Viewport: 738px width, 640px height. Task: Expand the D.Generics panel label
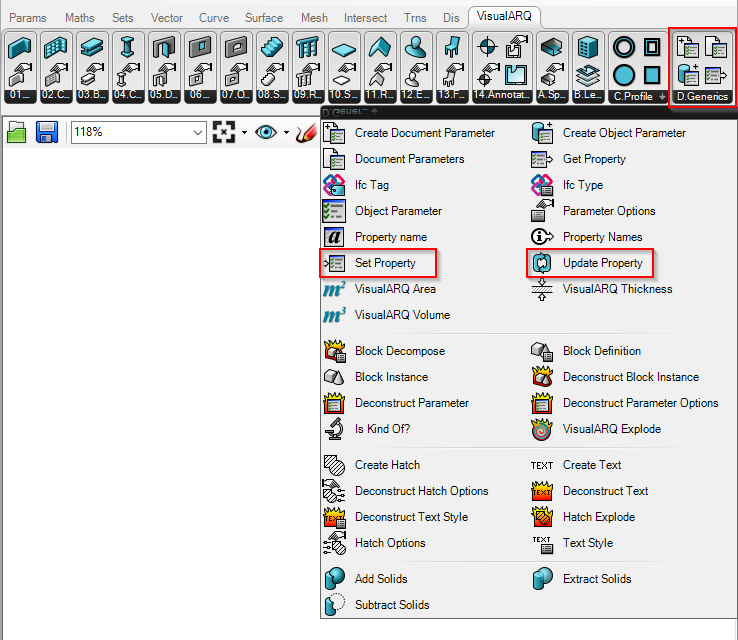[x=702, y=96]
